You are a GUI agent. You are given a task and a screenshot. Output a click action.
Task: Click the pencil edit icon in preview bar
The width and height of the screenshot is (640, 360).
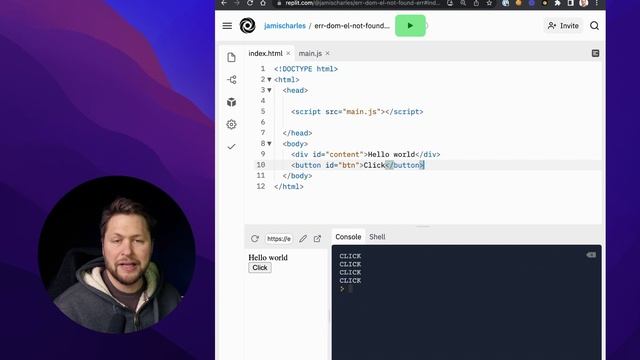click(x=303, y=238)
